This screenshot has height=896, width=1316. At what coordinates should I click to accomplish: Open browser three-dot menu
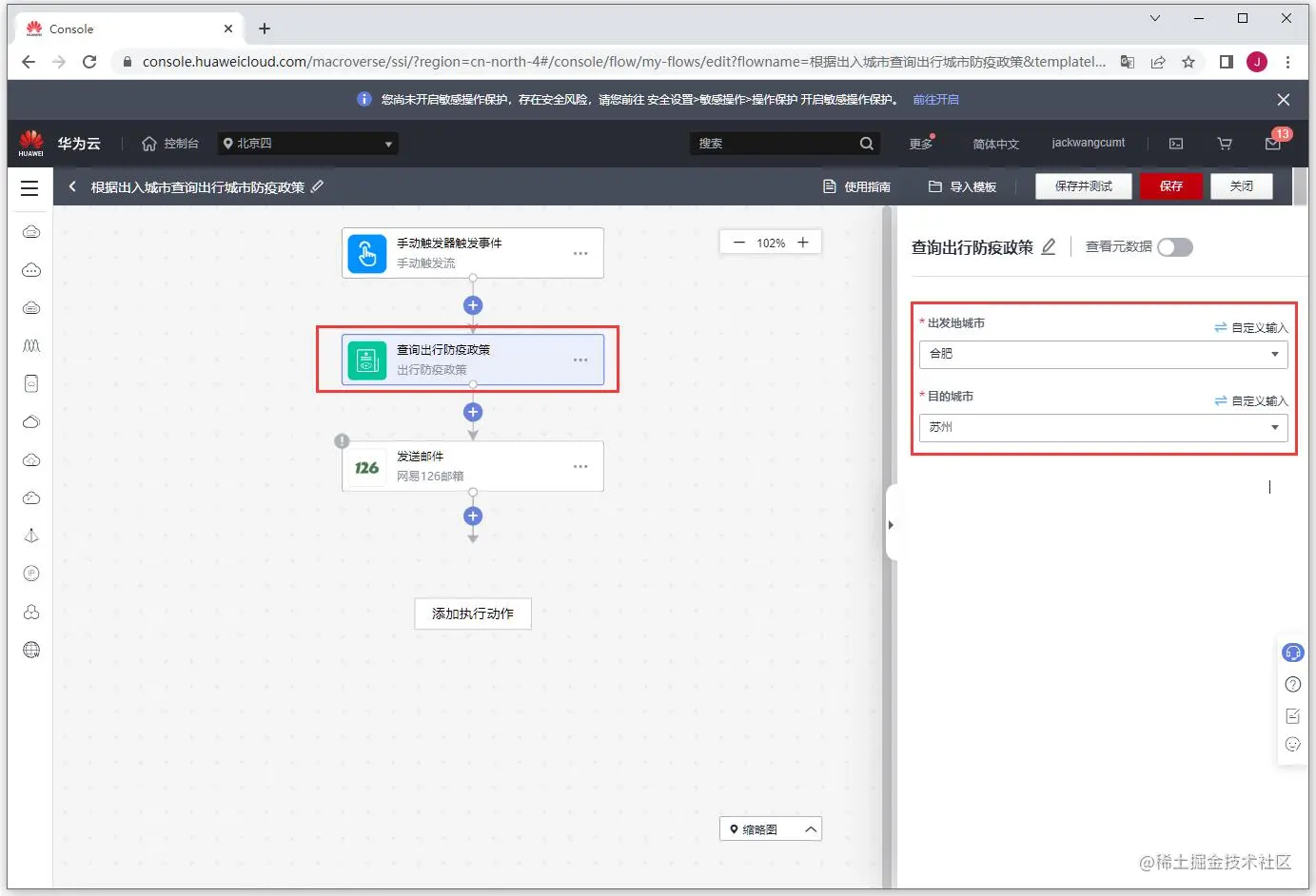(x=1287, y=62)
